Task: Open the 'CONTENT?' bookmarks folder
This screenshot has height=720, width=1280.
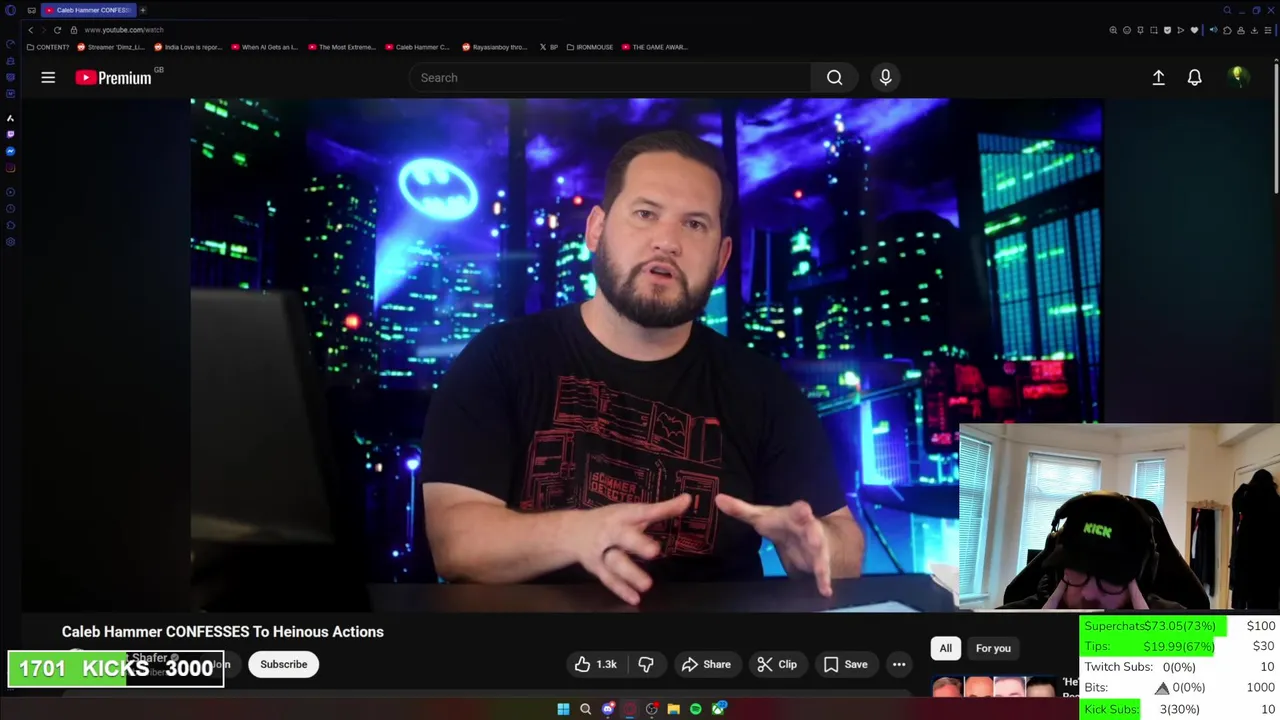Action: tap(48, 47)
